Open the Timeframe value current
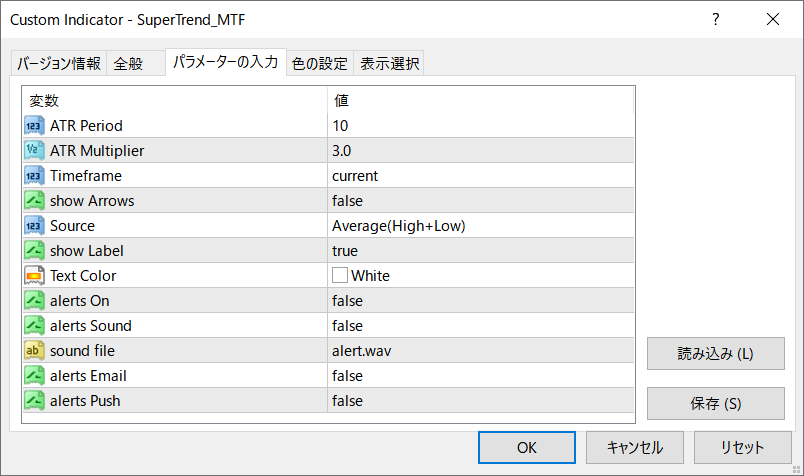This screenshot has height=476, width=804. click(355, 176)
